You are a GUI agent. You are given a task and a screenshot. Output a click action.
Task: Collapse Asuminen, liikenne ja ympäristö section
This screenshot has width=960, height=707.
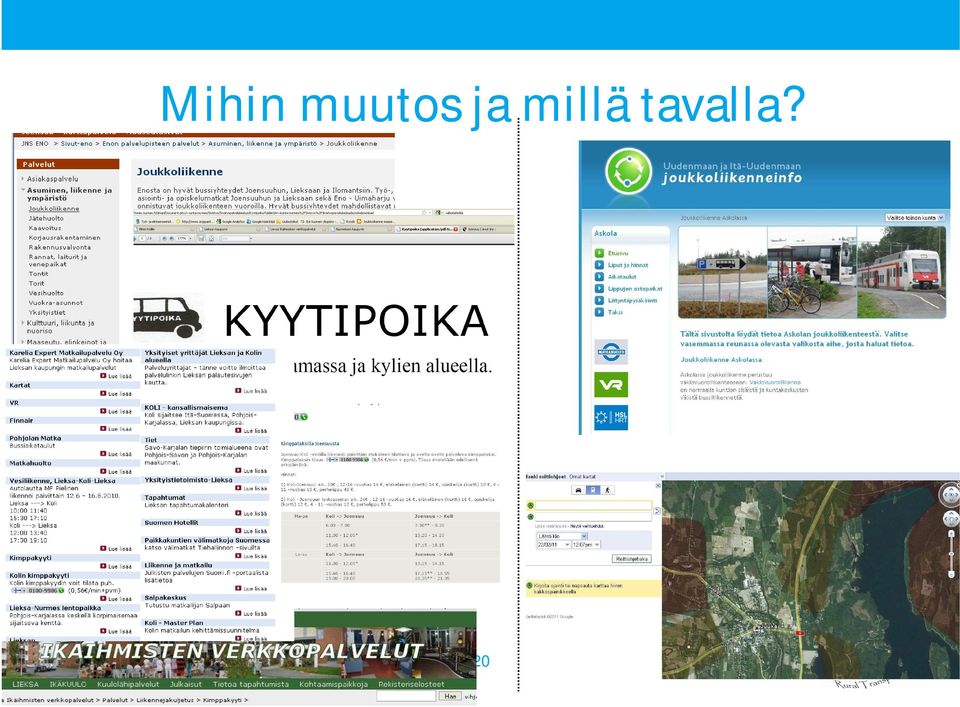(x=23, y=190)
